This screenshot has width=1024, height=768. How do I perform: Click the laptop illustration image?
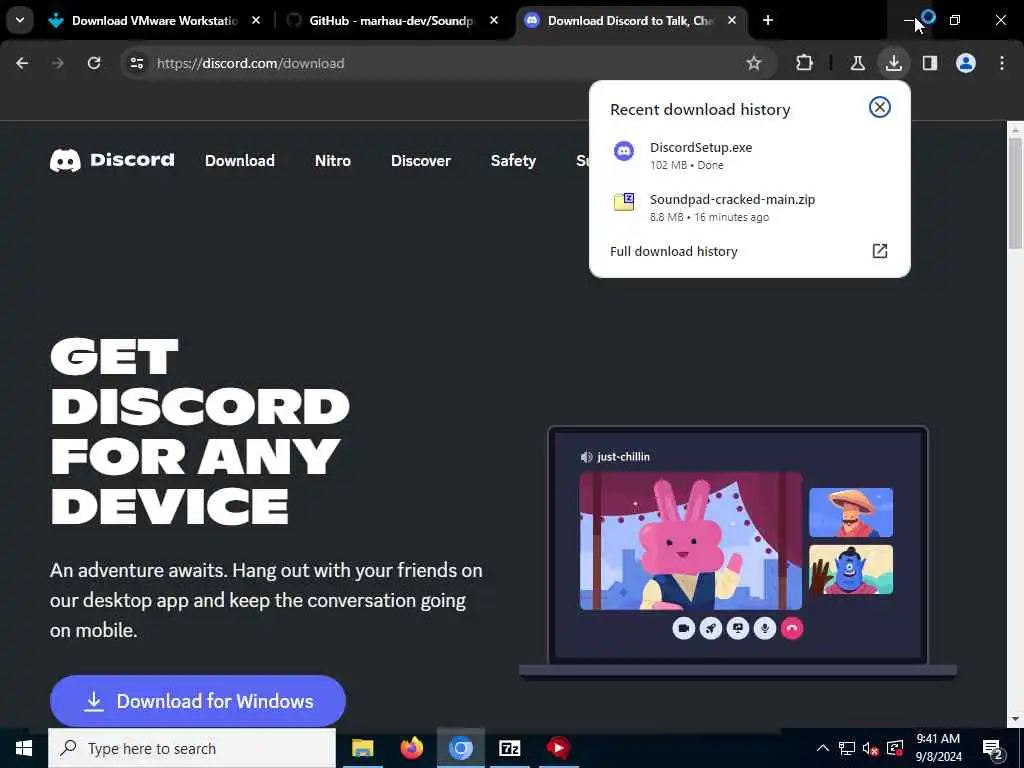(738, 552)
